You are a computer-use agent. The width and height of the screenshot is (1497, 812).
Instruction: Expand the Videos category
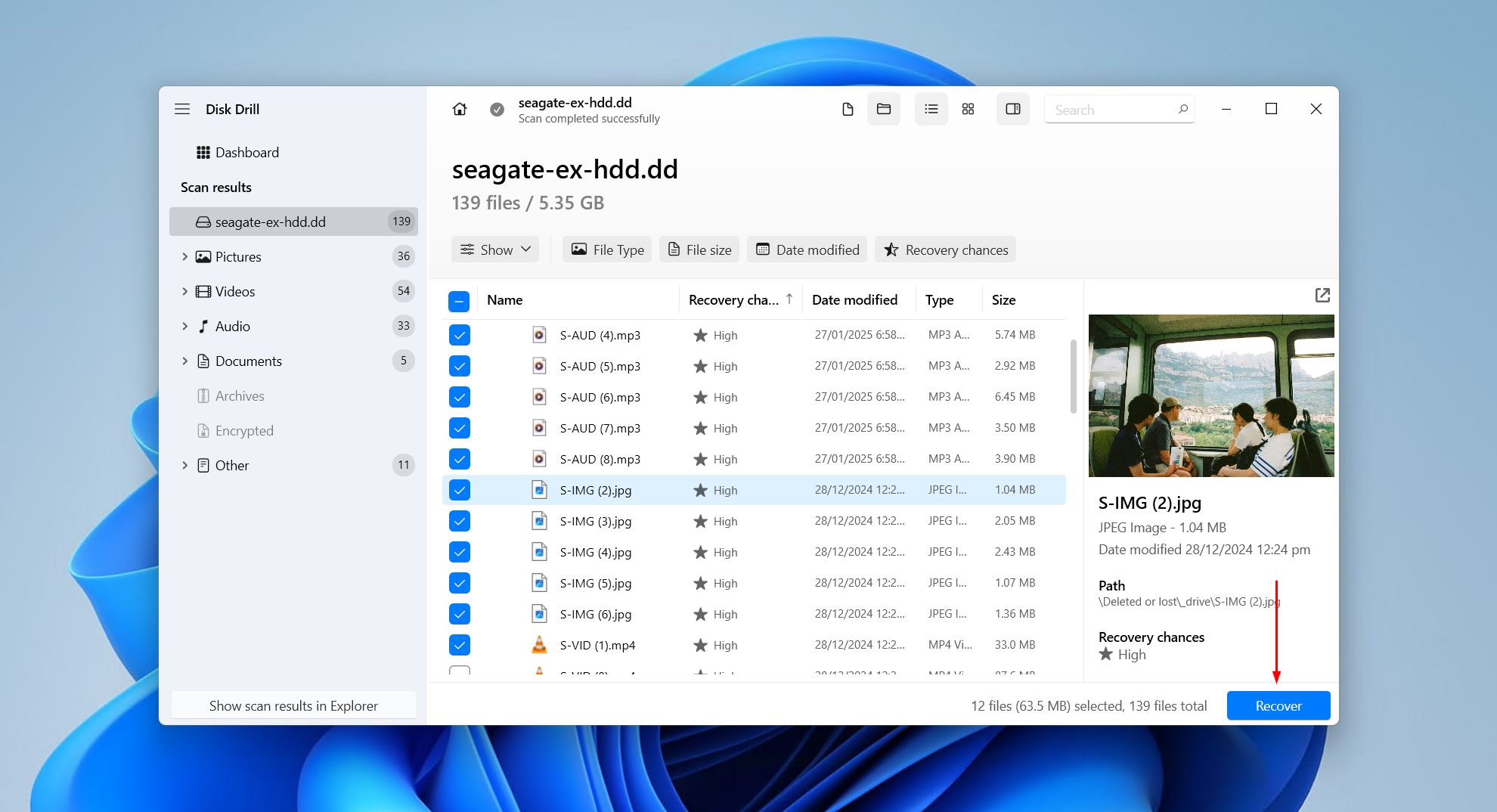pos(184,292)
